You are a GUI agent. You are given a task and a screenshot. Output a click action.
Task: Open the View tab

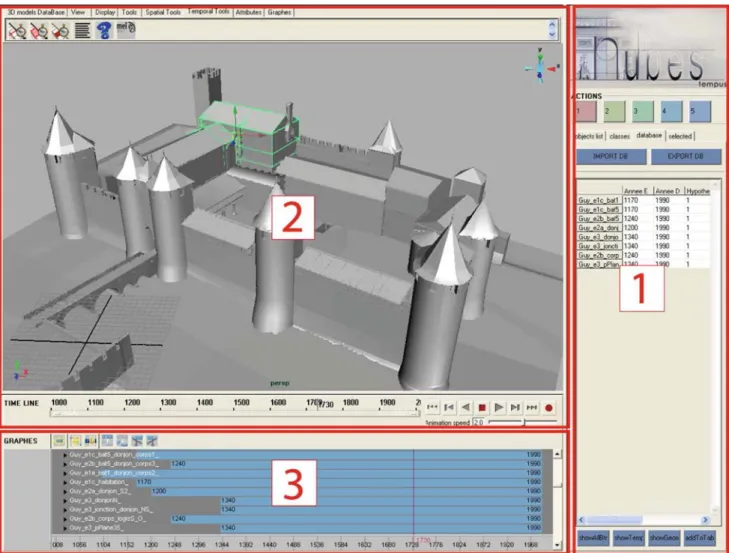click(x=78, y=13)
